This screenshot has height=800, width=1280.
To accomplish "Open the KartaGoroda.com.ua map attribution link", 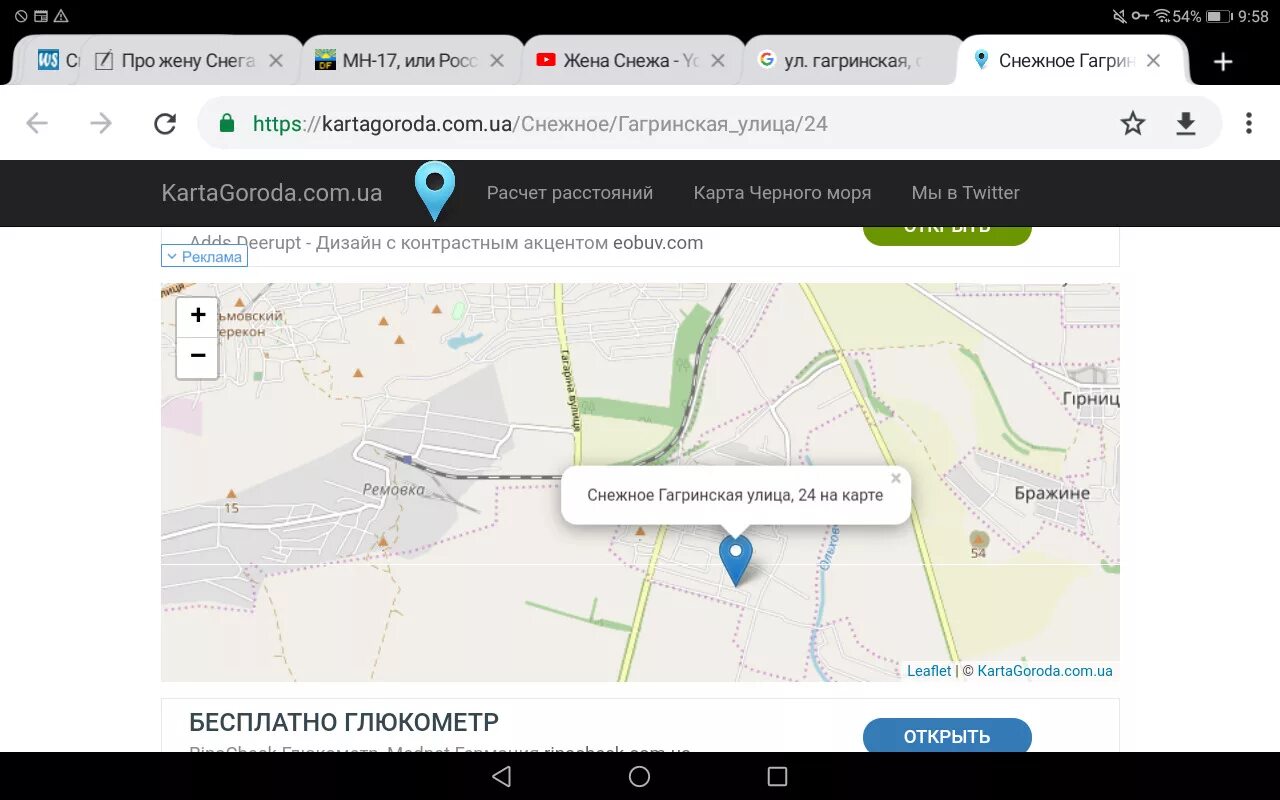I will point(1045,671).
